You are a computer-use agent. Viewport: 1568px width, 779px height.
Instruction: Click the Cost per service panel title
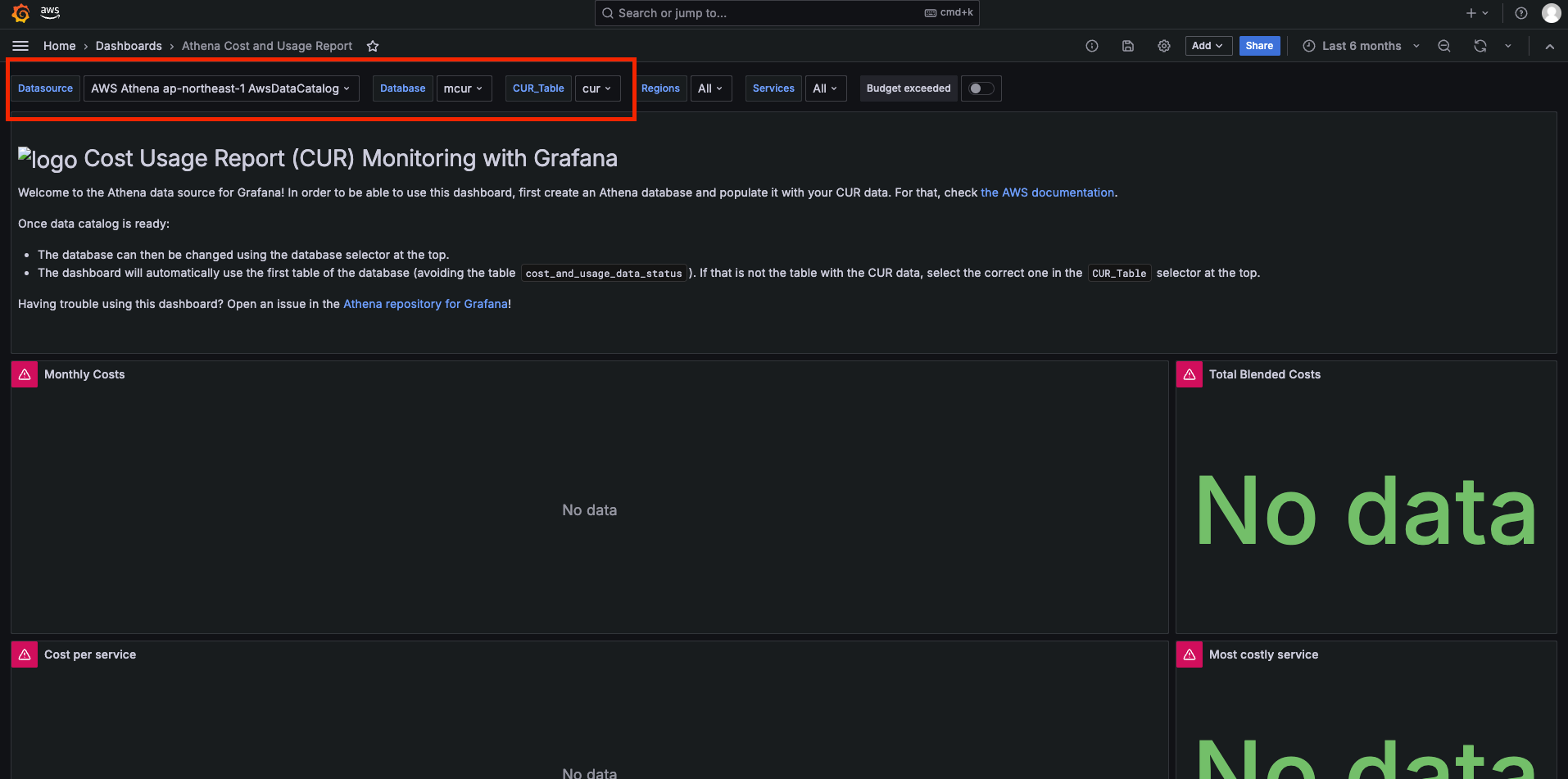[90, 654]
